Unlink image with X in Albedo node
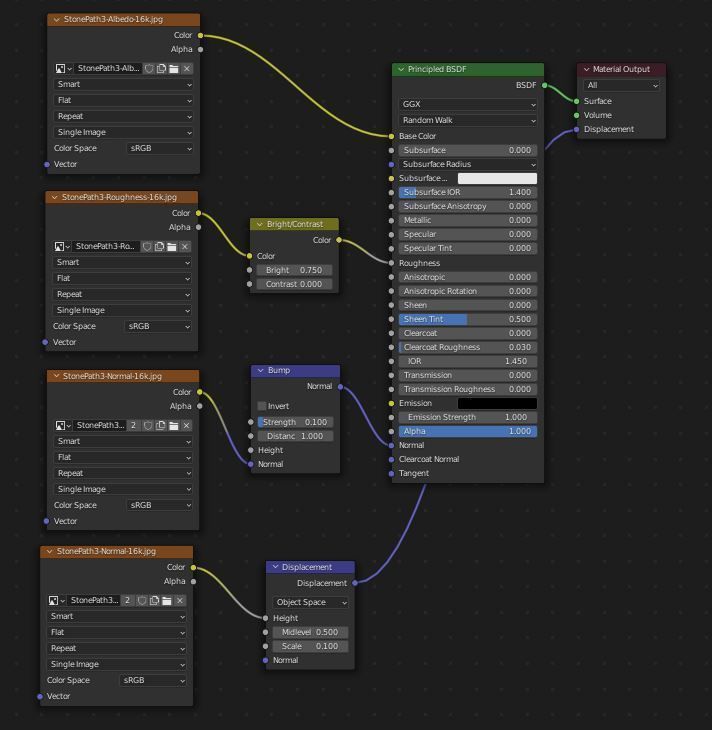This screenshot has width=712, height=730. [187, 68]
